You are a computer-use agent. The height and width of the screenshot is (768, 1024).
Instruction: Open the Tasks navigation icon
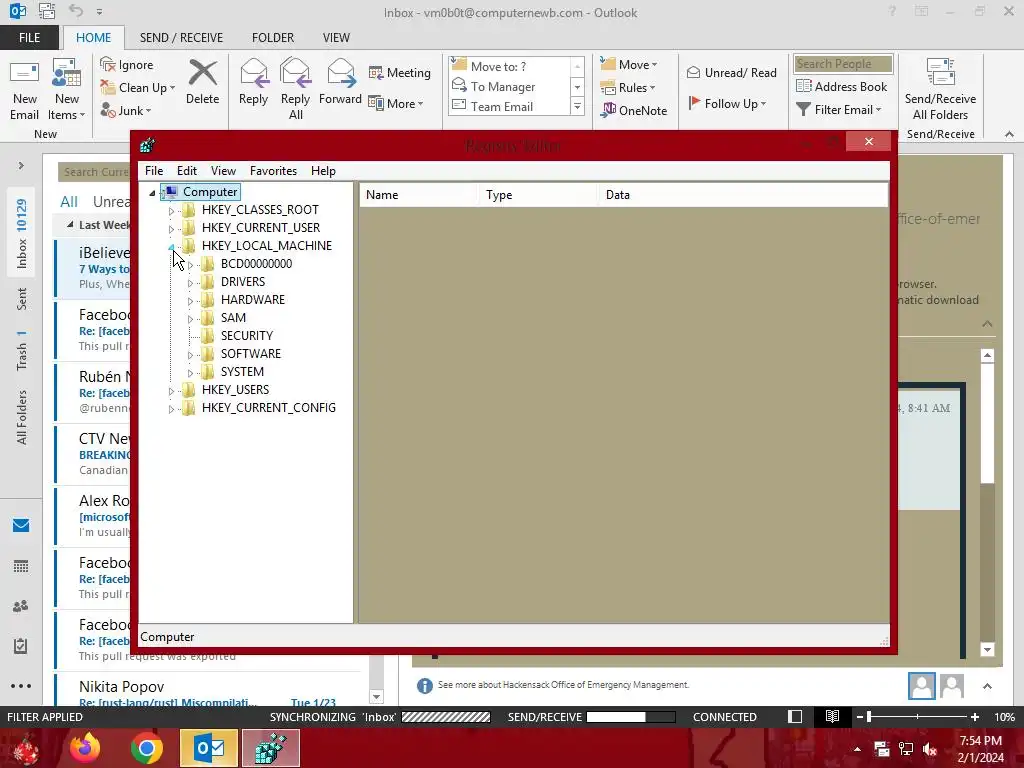pyautogui.click(x=21, y=646)
